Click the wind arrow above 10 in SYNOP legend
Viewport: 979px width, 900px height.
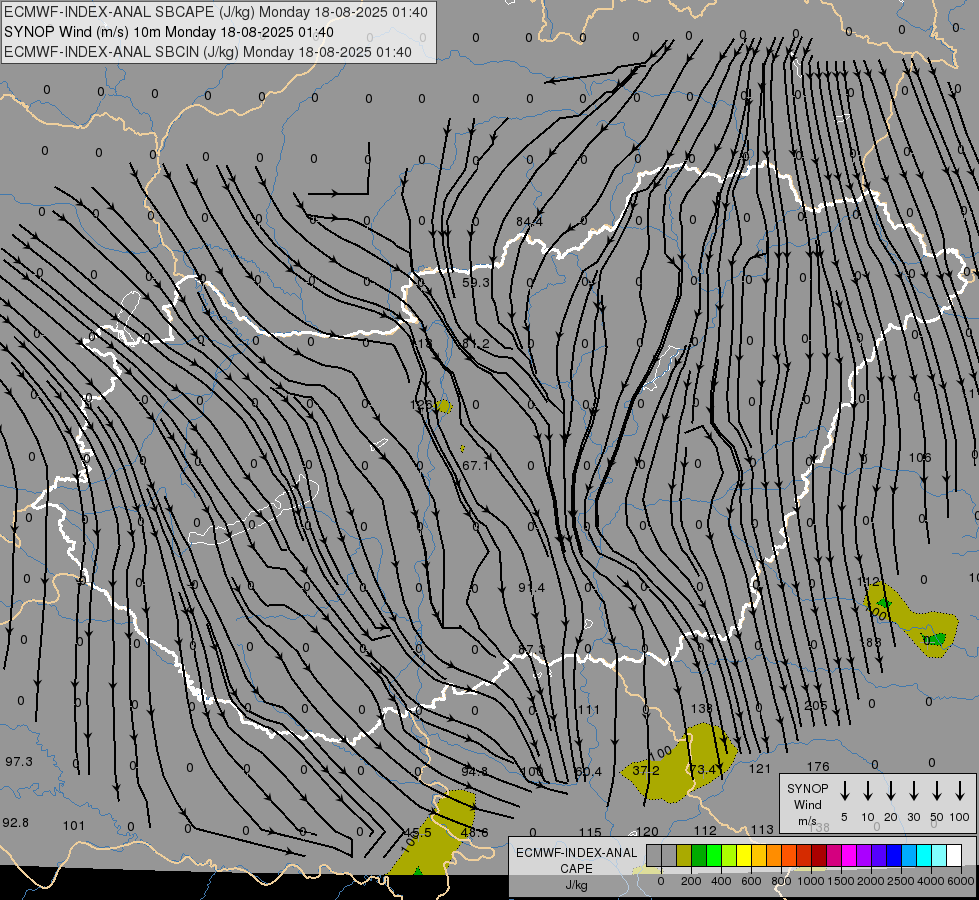coord(868,791)
